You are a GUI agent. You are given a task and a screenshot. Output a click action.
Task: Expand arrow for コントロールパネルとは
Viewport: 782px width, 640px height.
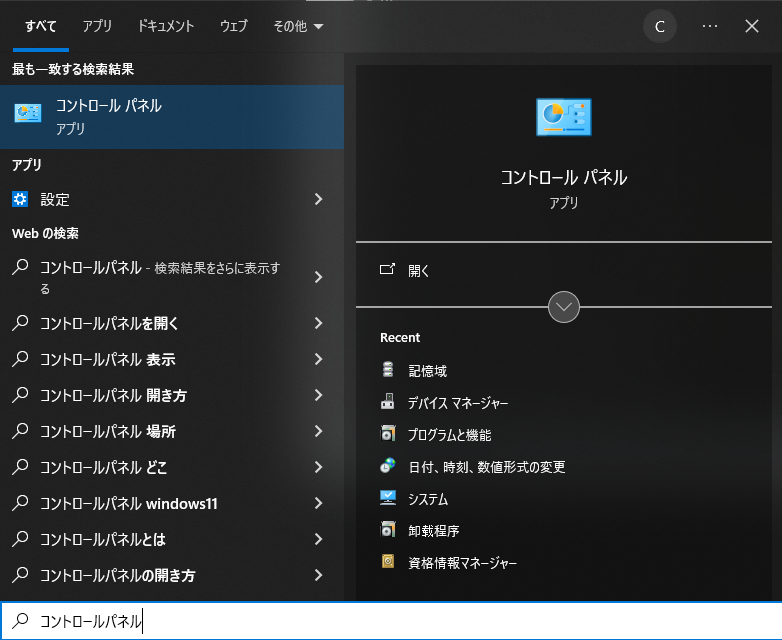[319, 539]
